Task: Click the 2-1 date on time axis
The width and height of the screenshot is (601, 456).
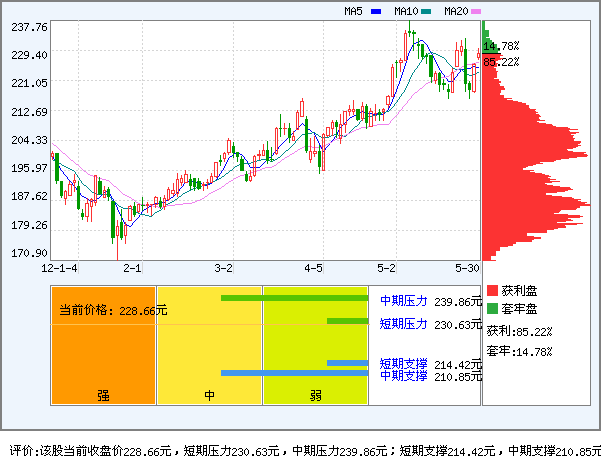Action: coord(132,268)
